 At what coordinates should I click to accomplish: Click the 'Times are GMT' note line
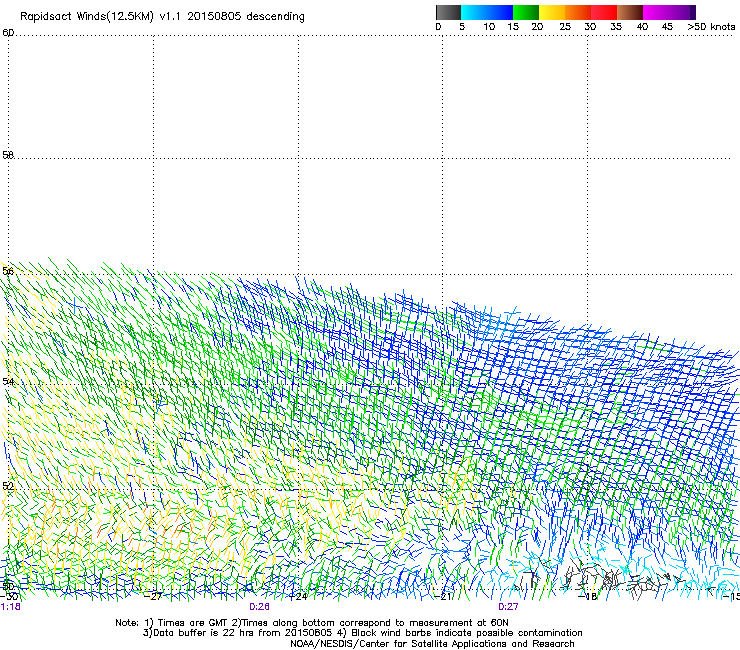coord(312,623)
